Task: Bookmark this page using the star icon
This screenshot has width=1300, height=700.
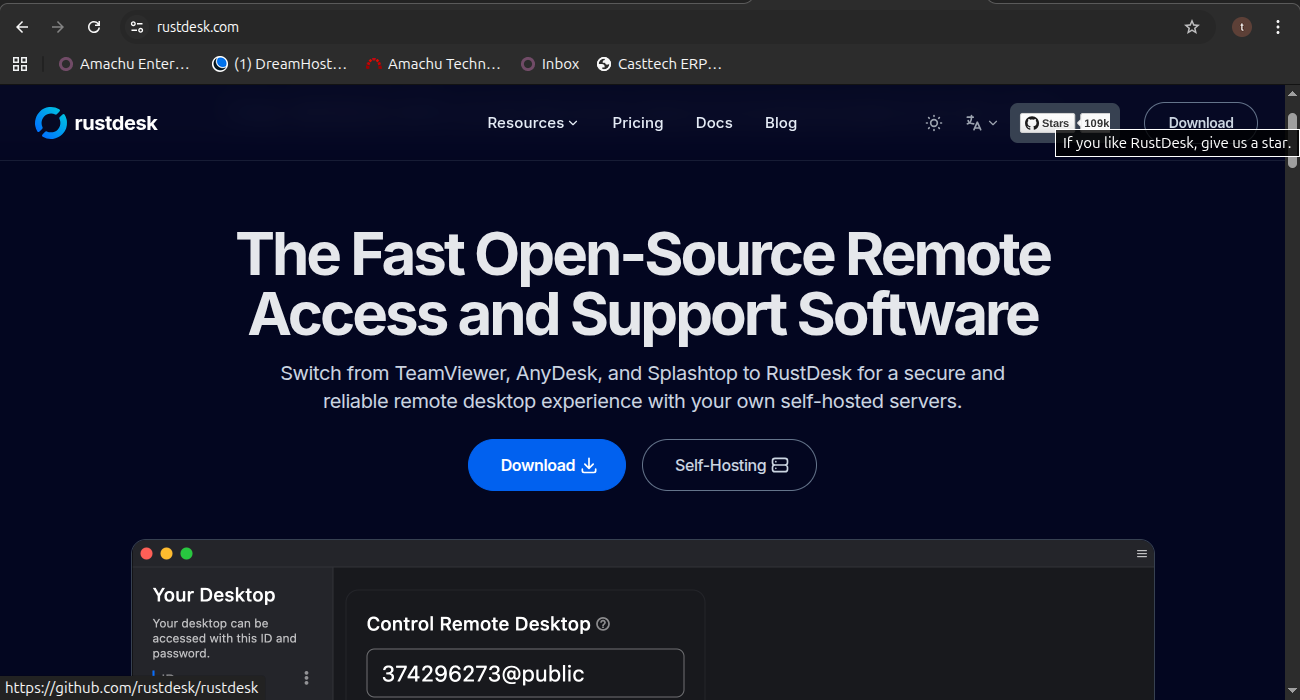Action: tap(1191, 27)
